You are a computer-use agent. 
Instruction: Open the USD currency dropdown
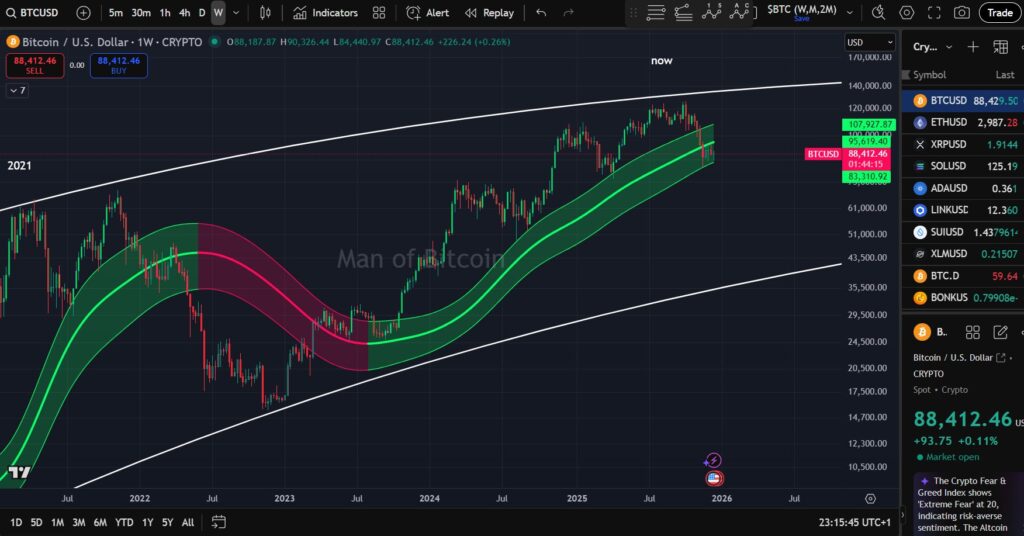pyautogui.click(x=869, y=42)
